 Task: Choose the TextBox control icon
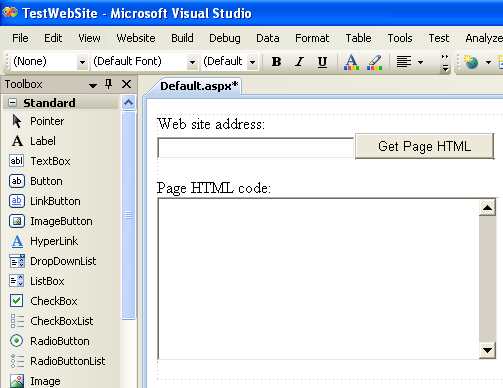click(16, 161)
